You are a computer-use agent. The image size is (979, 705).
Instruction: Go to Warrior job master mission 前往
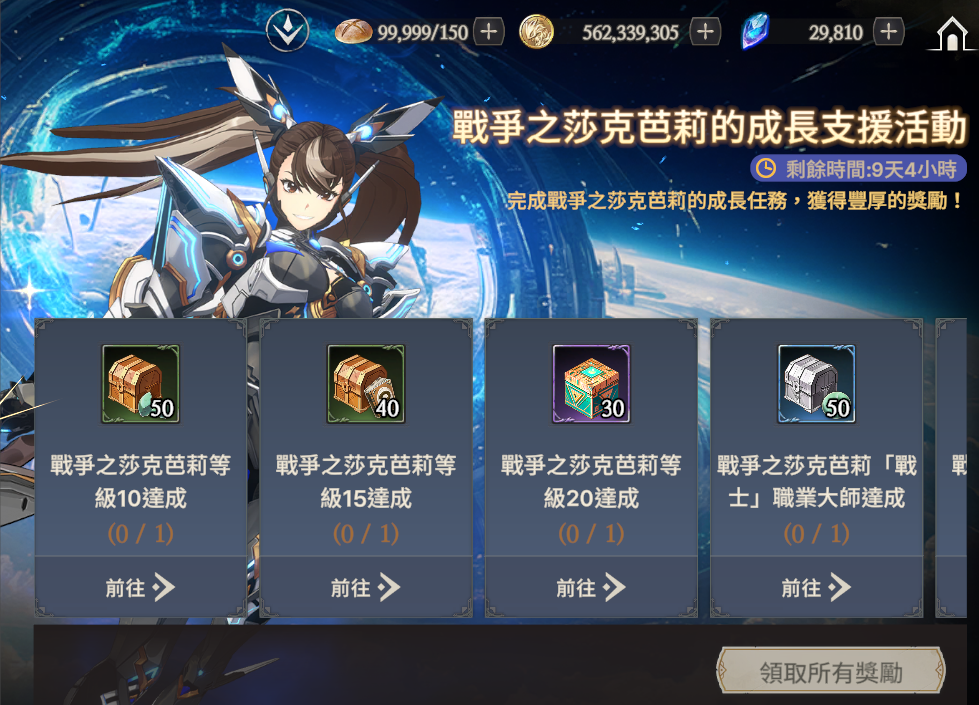click(817, 587)
